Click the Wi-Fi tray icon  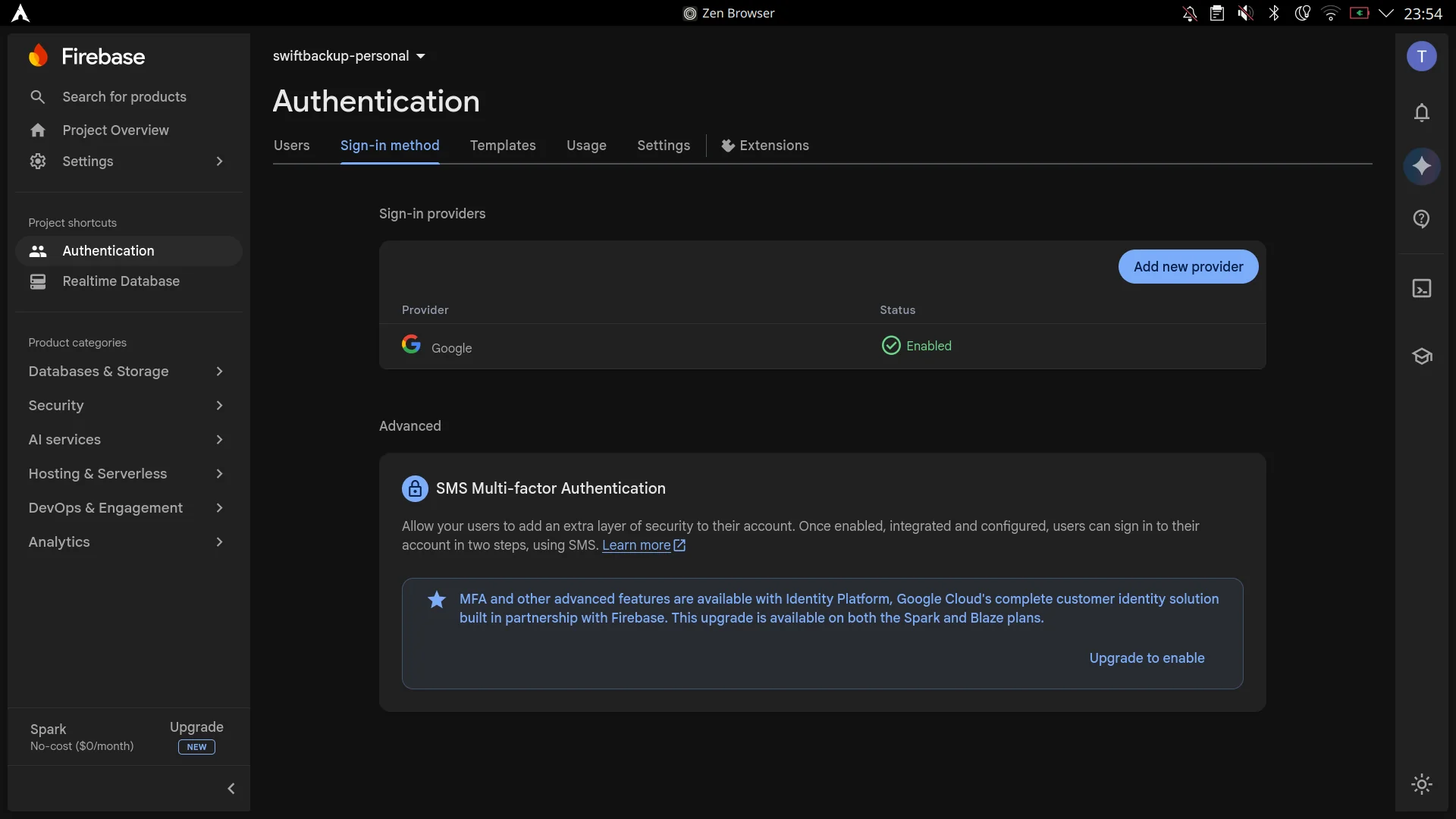tap(1331, 13)
